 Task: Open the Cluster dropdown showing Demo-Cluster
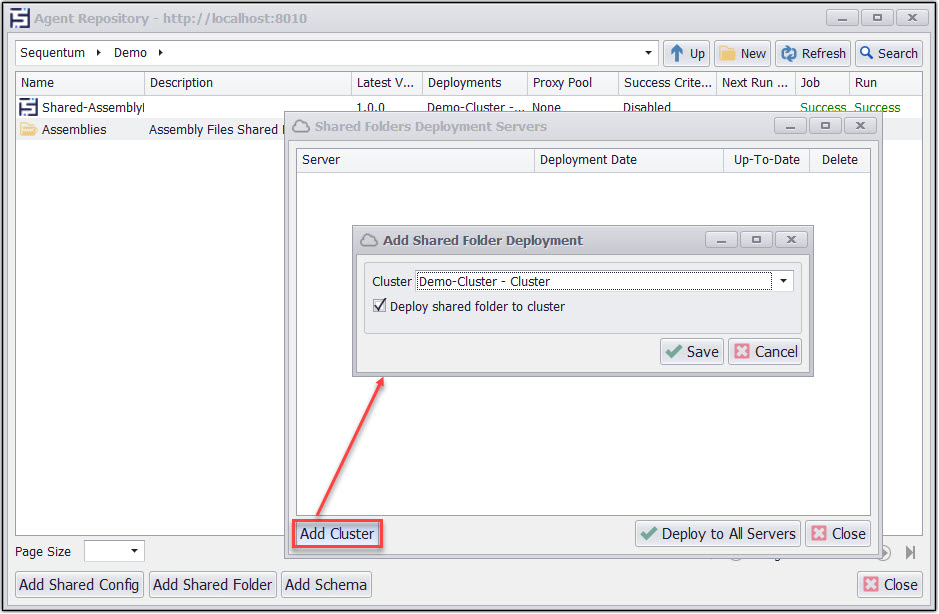pos(783,281)
